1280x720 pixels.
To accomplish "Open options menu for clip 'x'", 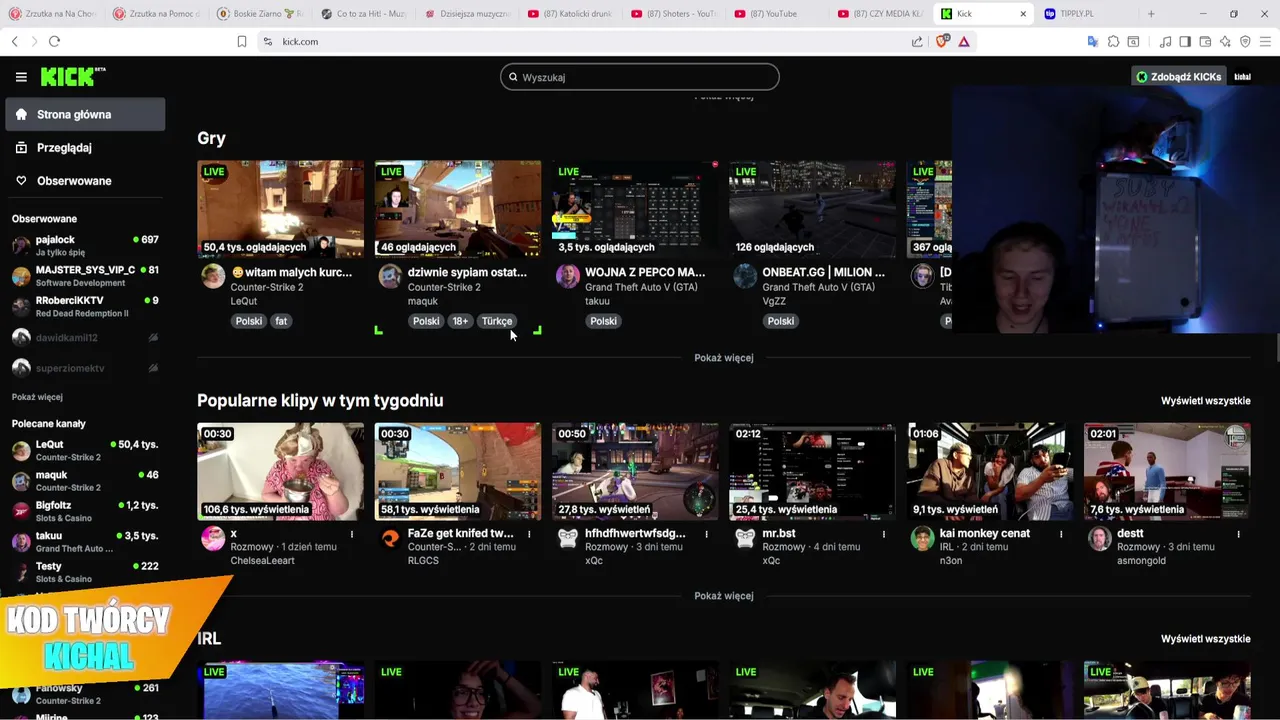I will tap(352, 534).
